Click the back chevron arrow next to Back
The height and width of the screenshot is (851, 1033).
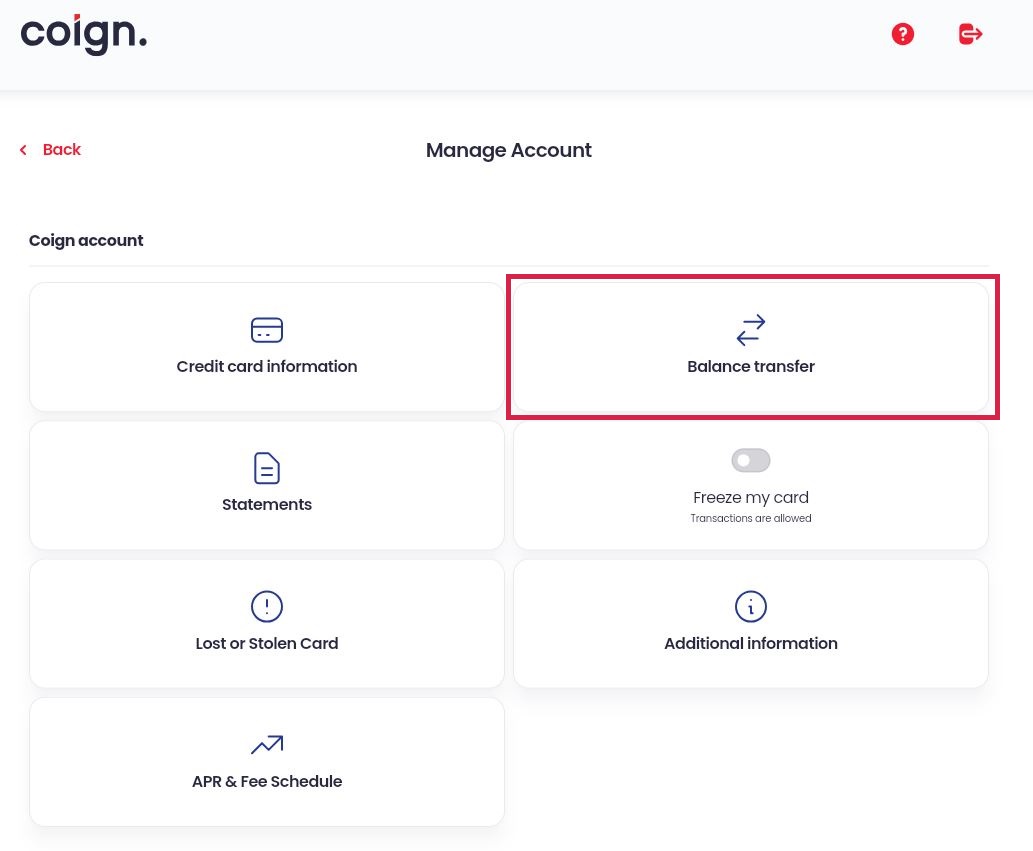[x=23, y=150]
